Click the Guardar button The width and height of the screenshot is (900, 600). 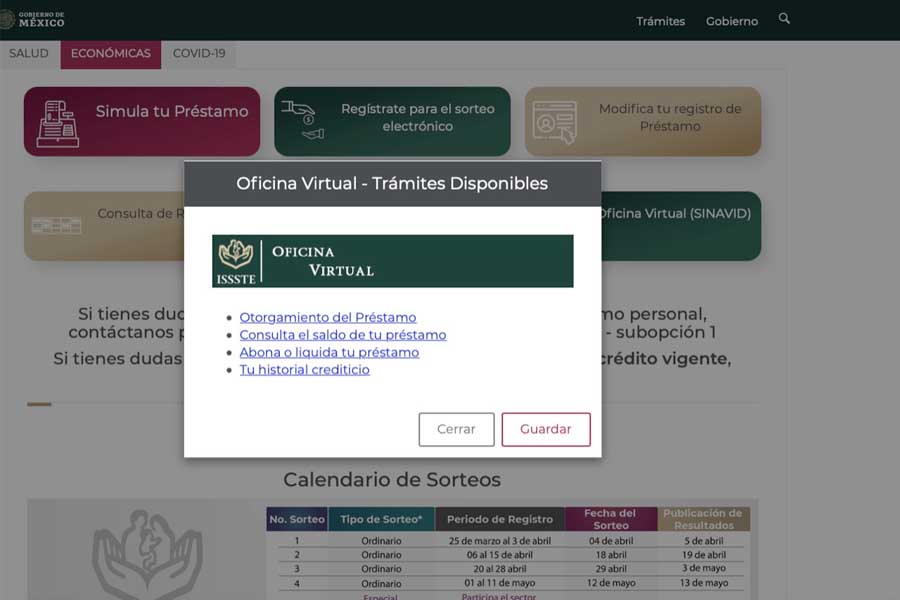point(546,429)
